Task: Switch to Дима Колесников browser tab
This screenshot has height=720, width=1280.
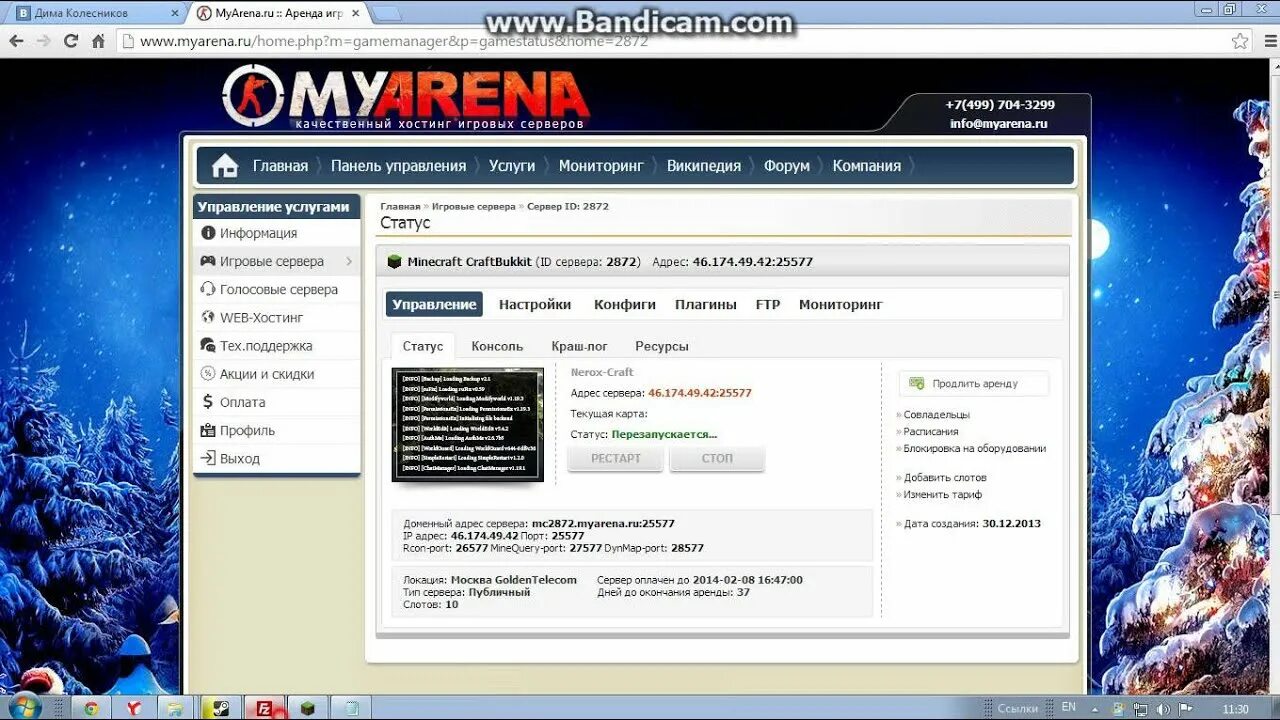Action: [x=95, y=13]
